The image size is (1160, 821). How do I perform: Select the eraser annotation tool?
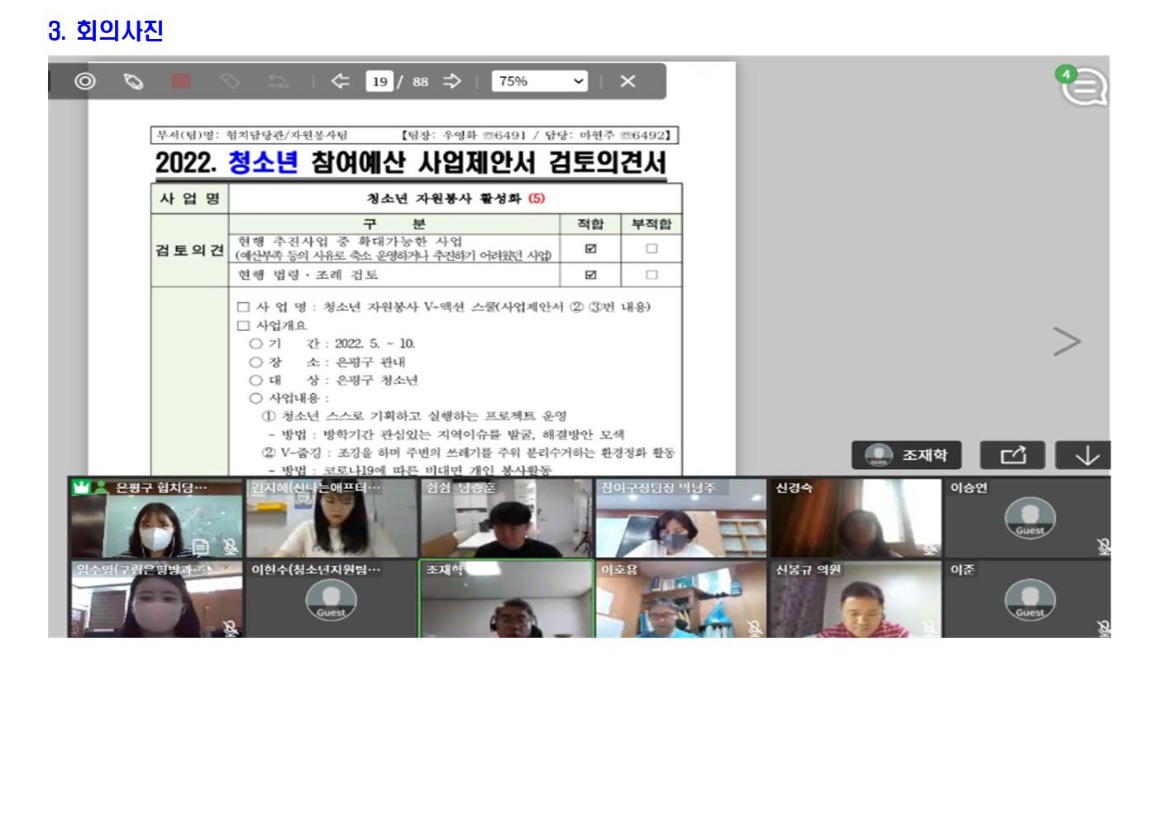(229, 82)
